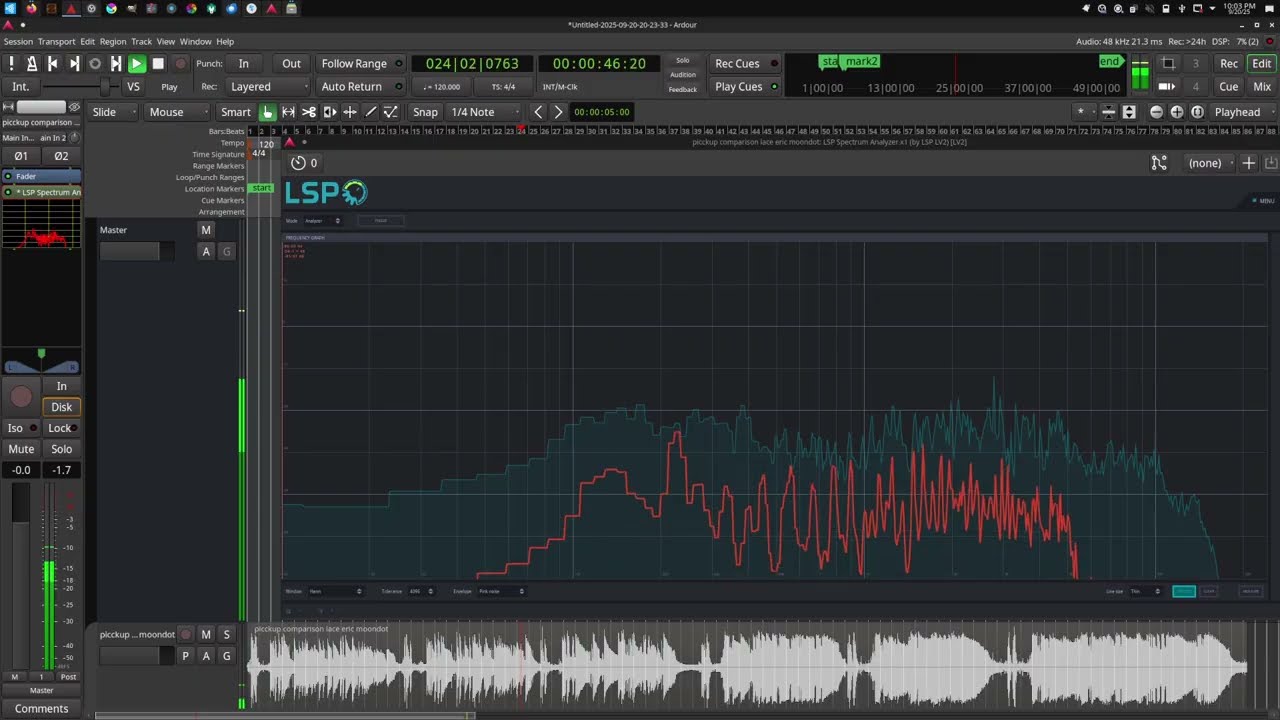Arm the global record button
This screenshot has height=720, width=1280.
click(180, 63)
